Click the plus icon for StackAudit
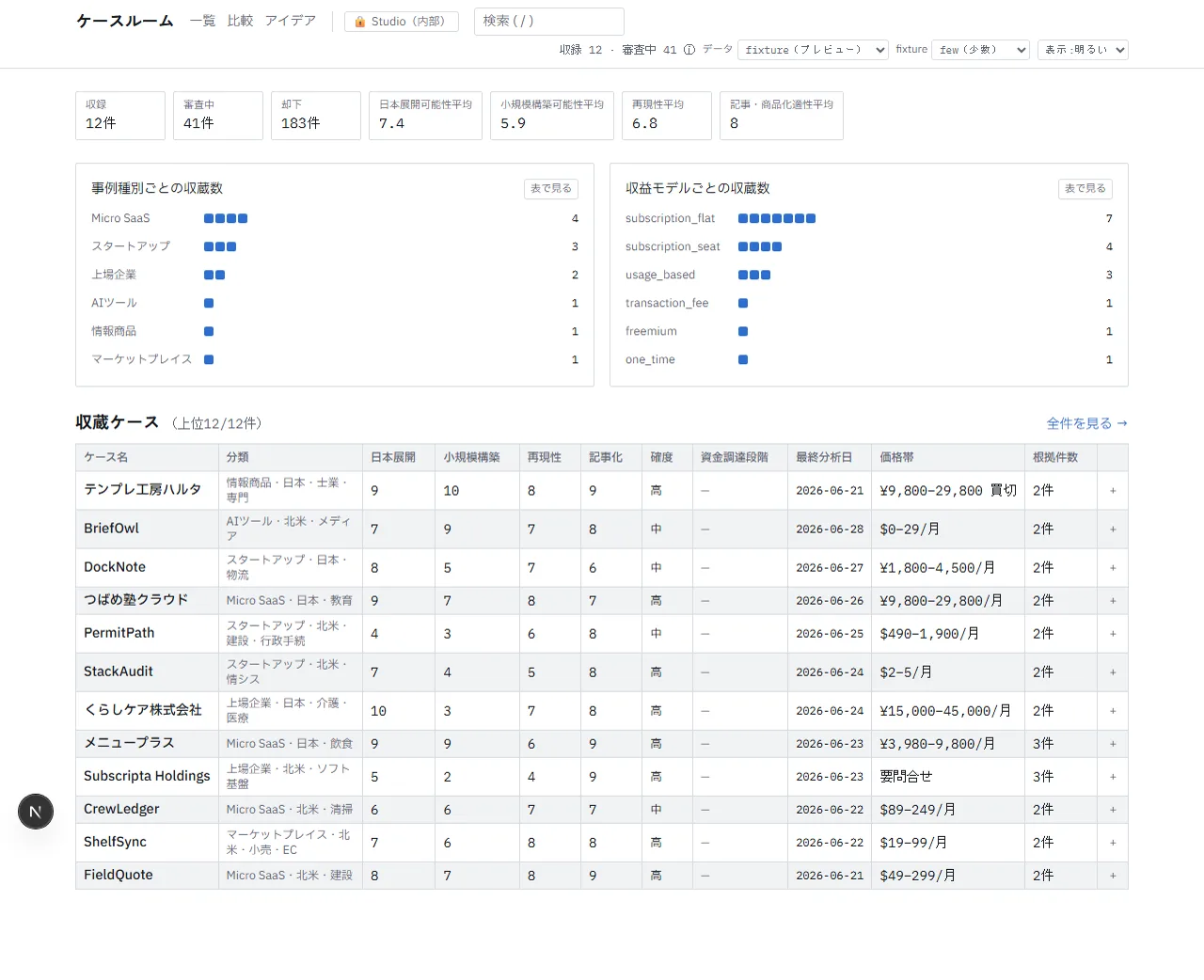Screen dimensions: 1204x980 [1113, 672]
